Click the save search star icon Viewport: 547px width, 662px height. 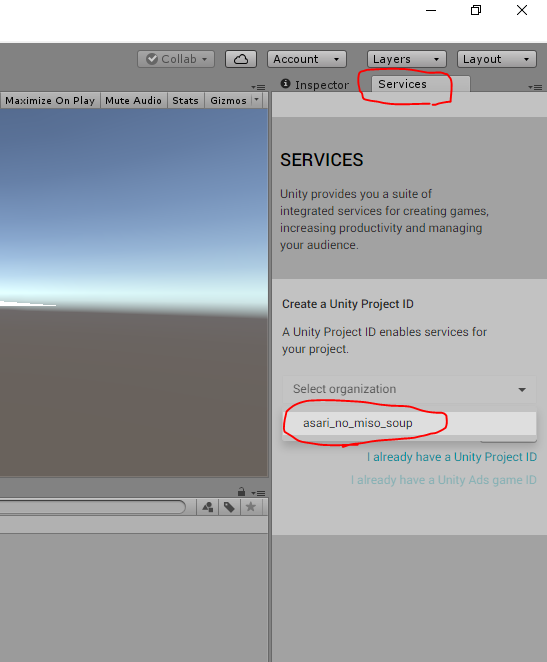(x=251, y=507)
